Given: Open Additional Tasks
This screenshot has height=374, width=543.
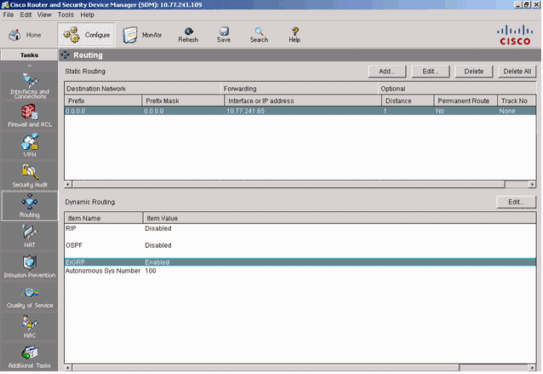Looking at the screenshot, I should coord(29,357).
